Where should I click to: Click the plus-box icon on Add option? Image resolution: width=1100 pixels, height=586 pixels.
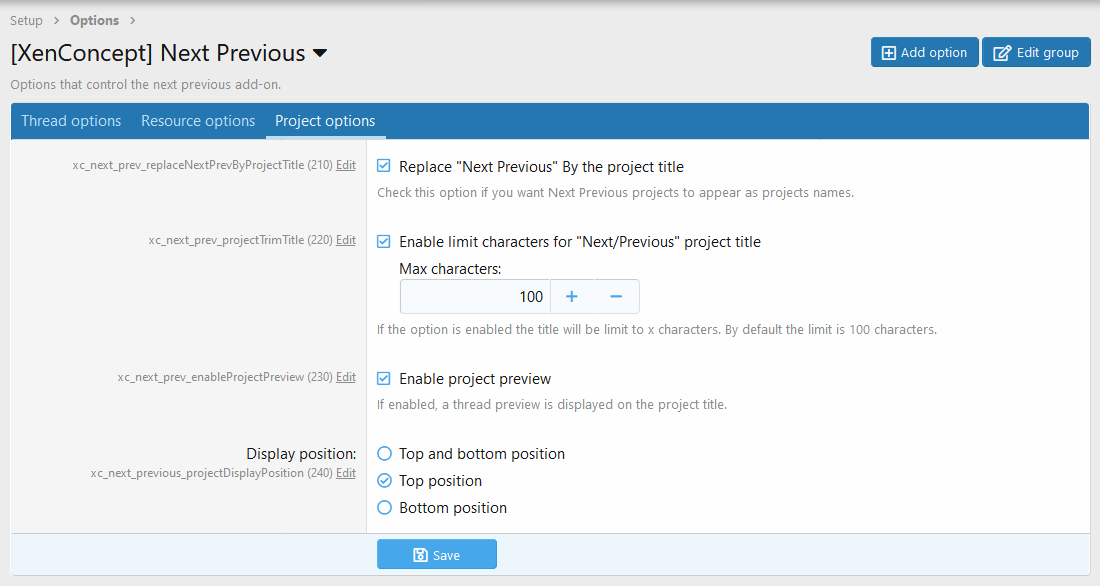tap(889, 53)
